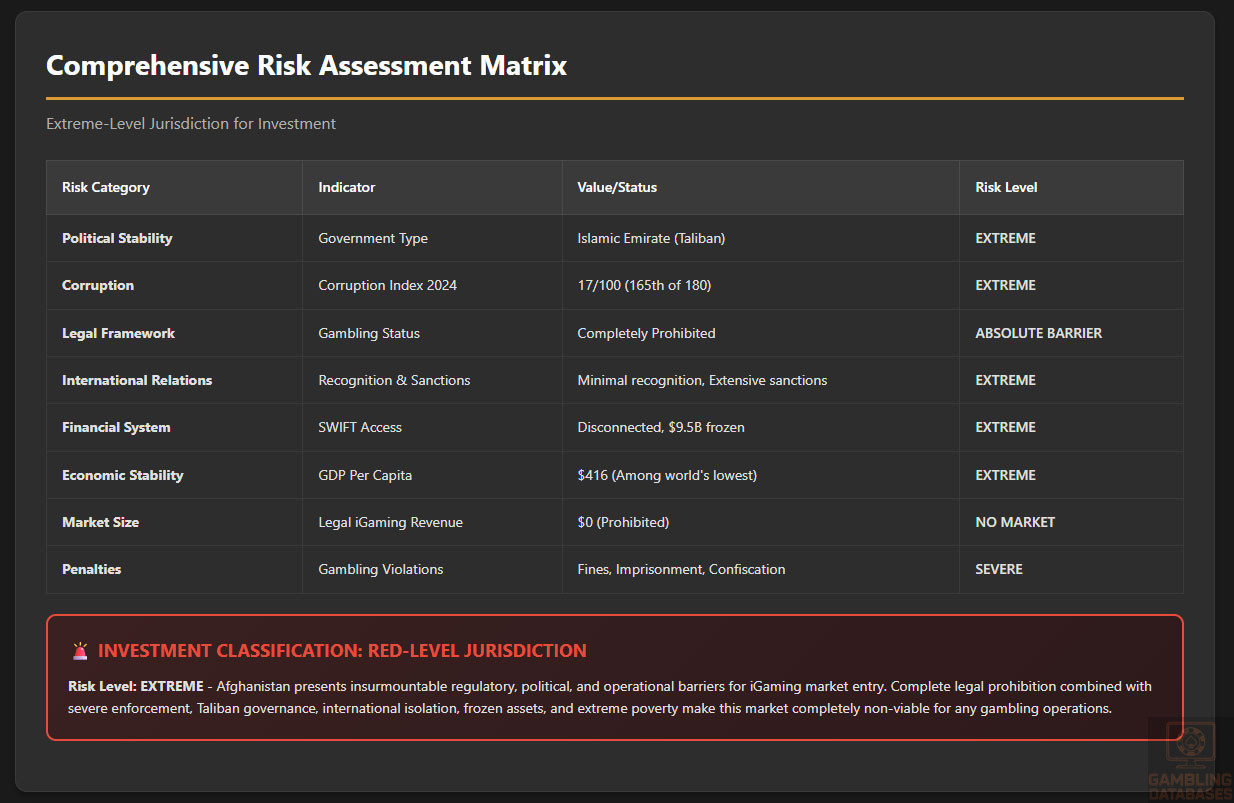
Task: Click the Gambling Databases watermark logo
Action: (x=1190, y=760)
